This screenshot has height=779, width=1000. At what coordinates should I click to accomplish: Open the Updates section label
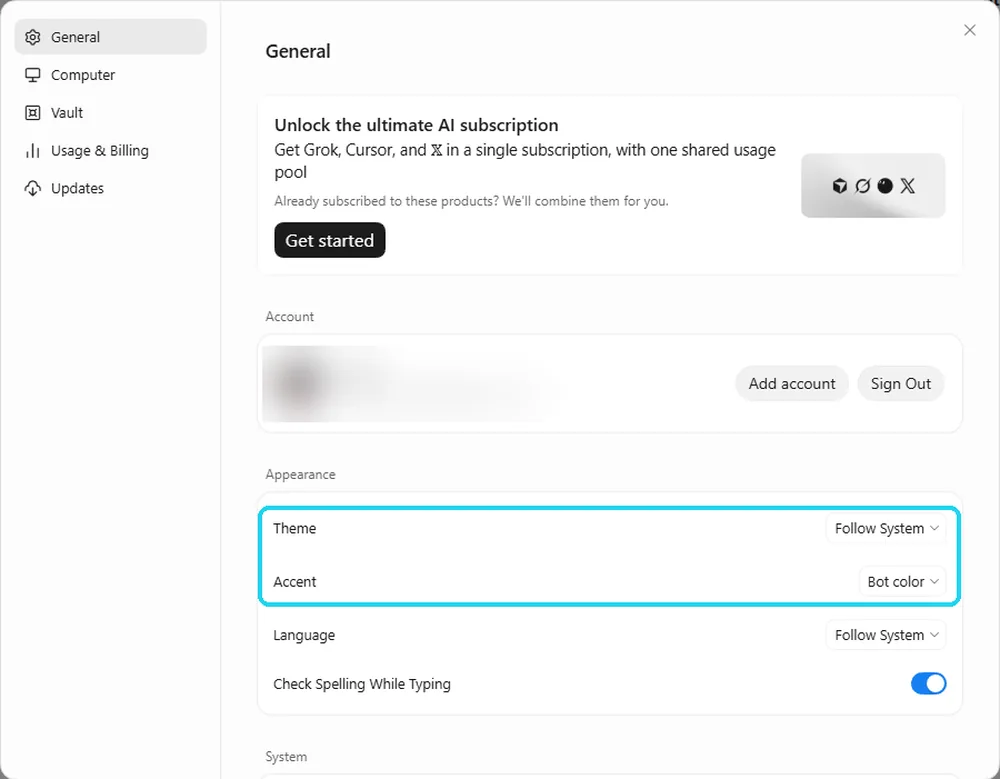tap(77, 188)
